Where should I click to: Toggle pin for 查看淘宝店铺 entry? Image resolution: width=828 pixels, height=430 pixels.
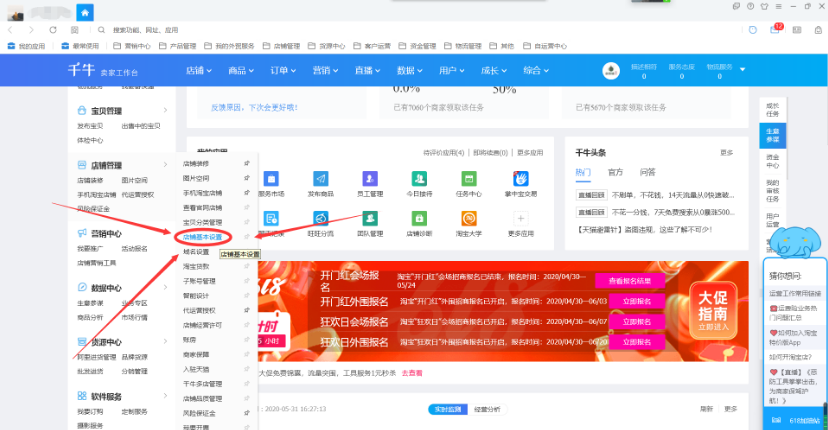tap(247, 208)
